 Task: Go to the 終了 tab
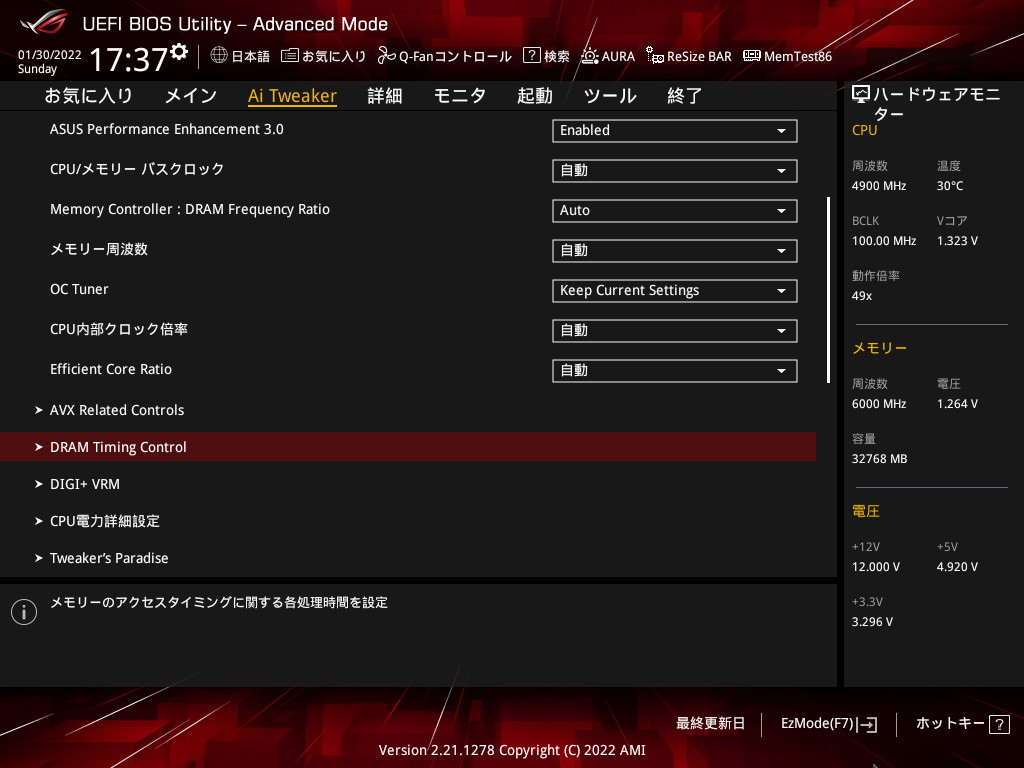click(684, 96)
